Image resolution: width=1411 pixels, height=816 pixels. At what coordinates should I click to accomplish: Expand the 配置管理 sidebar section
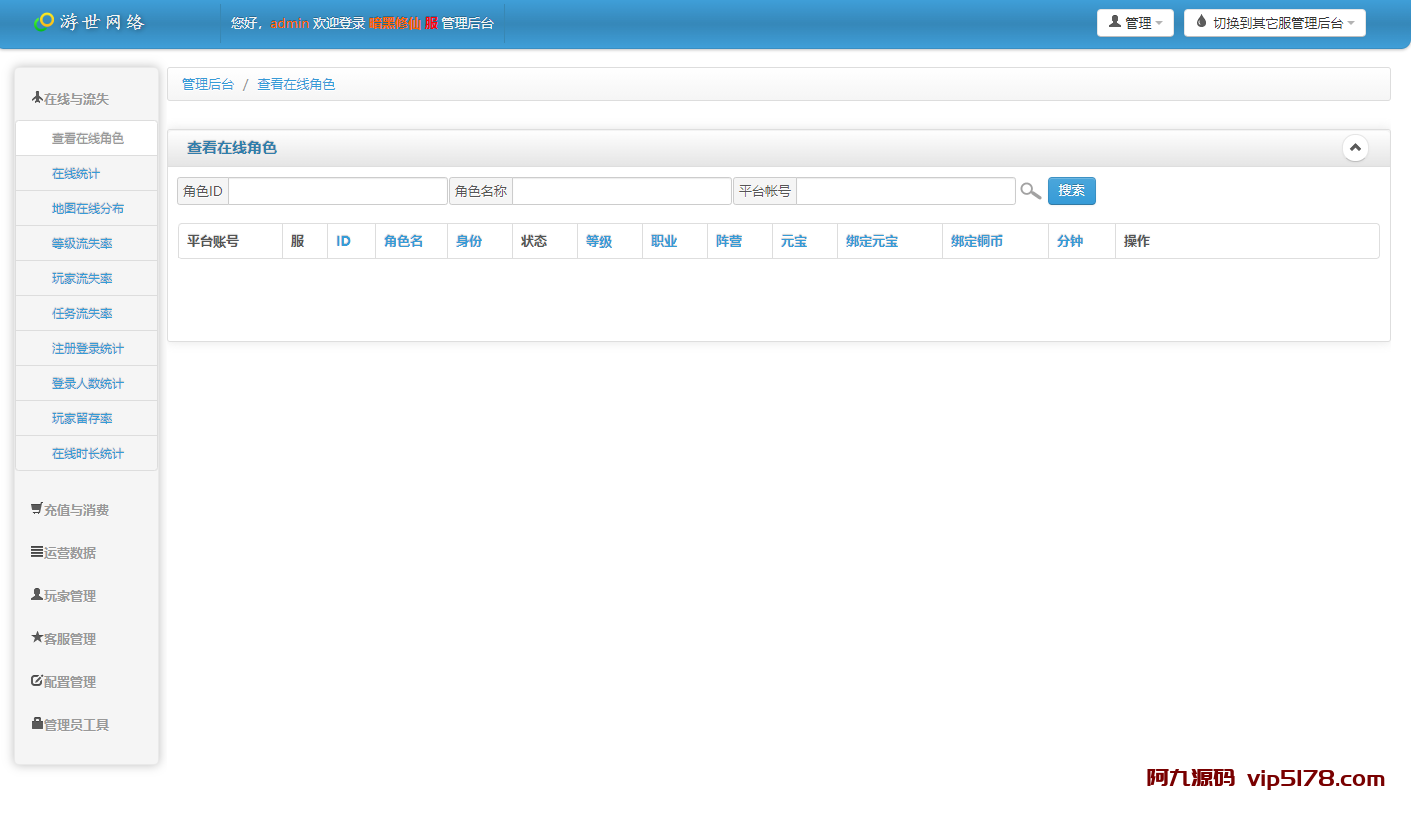64,682
